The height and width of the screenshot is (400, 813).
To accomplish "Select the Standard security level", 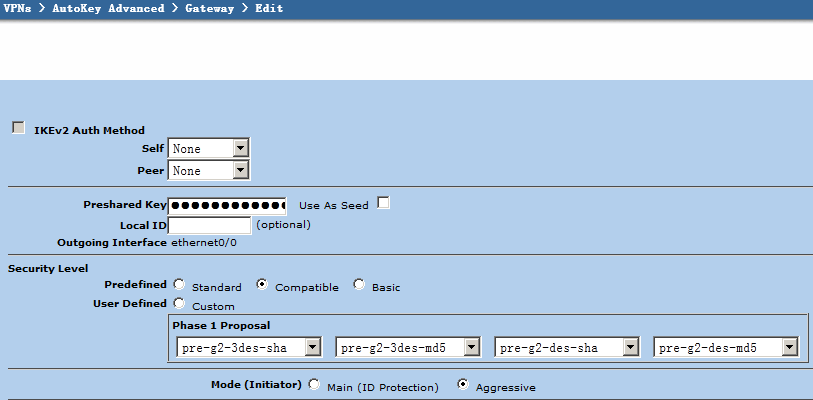I will pyautogui.click(x=179, y=285).
